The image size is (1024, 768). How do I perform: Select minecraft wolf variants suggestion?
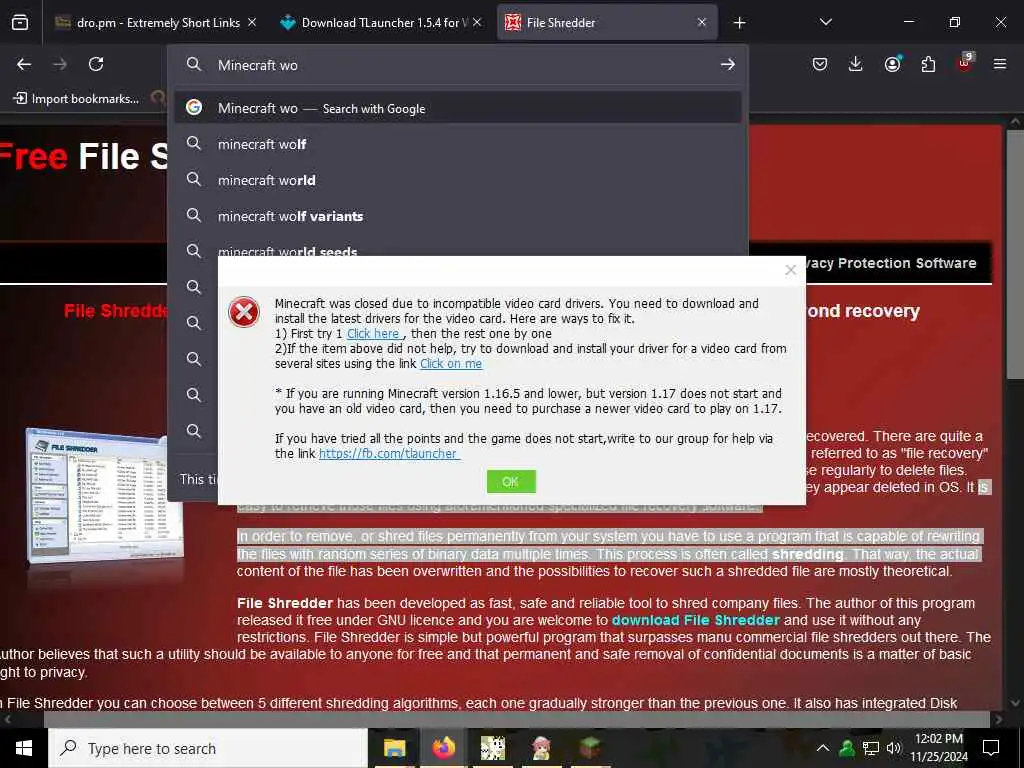(x=458, y=216)
